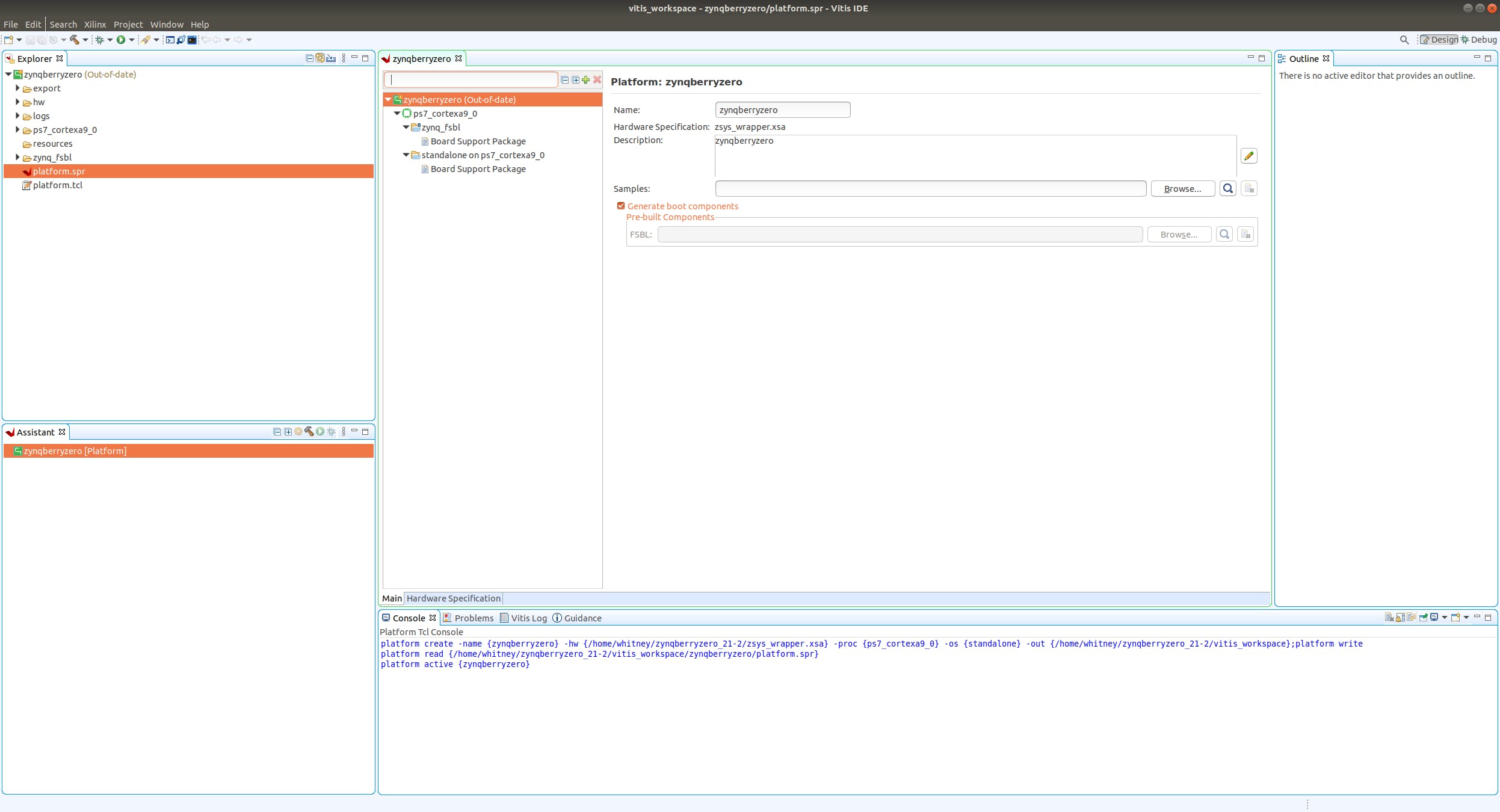Open the XSCT console icon in toolbar
1500x812 pixels.
(170, 40)
